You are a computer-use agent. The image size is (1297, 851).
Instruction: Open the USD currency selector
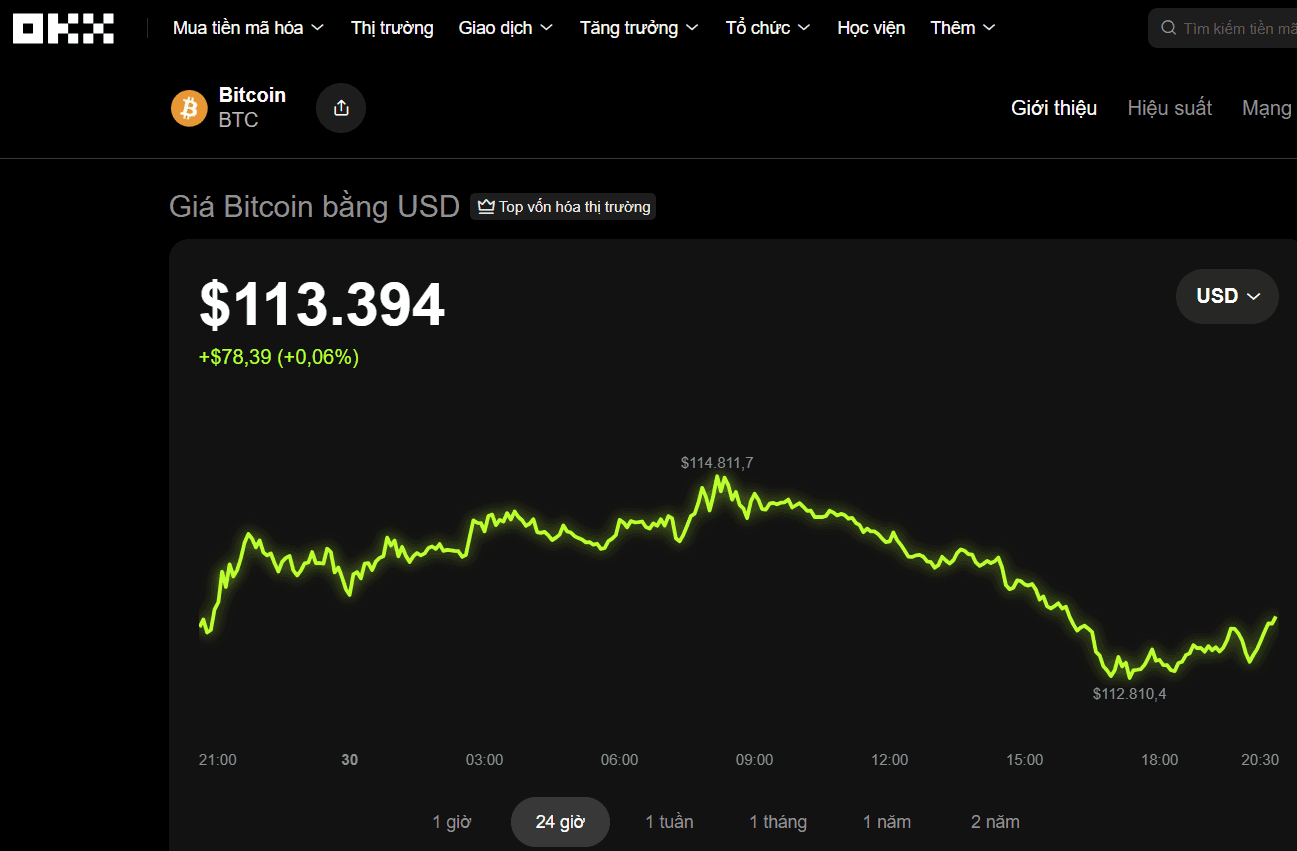[1227, 296]
